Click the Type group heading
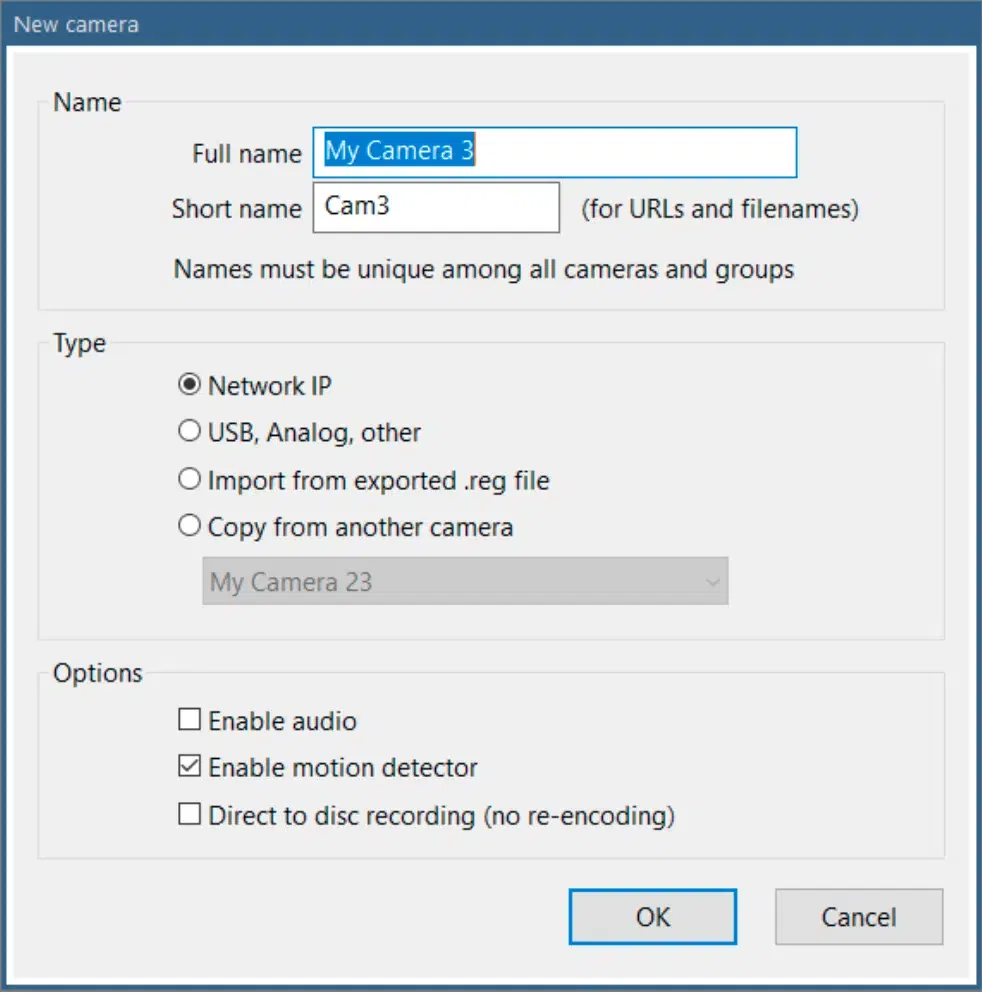The height and width of the screenshot is (994, 982). (79, 344)
